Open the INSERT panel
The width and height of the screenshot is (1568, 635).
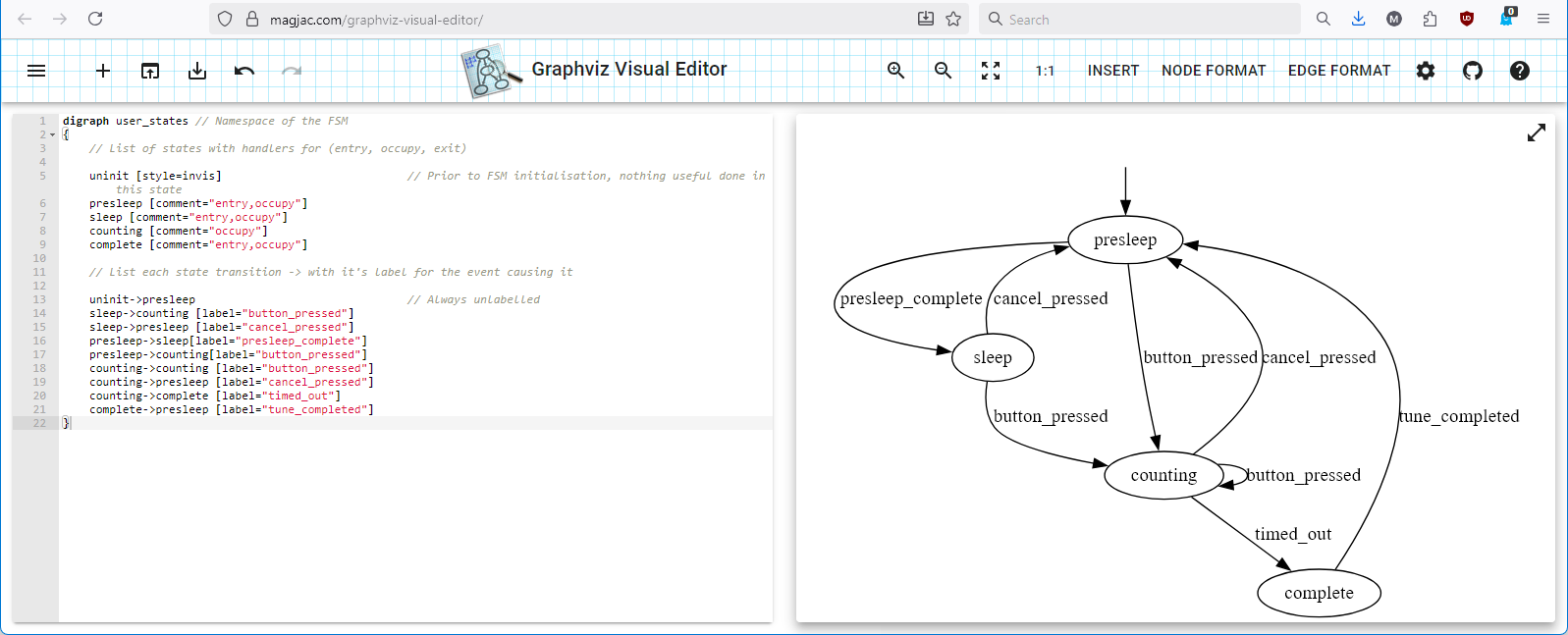tap(1113, 71)
